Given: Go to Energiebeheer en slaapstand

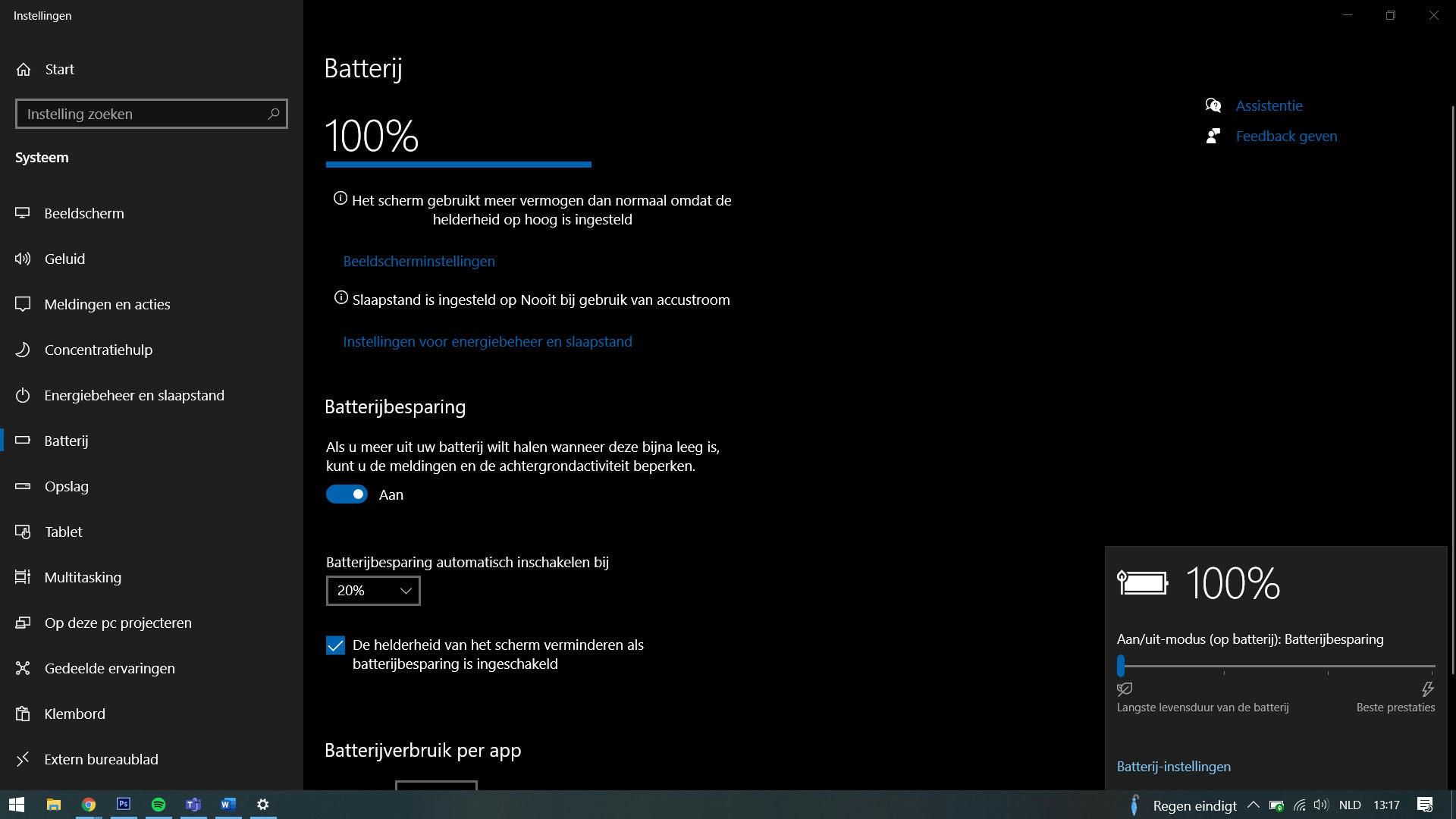Looking at the screenshot, I should (x=134, y=395).
